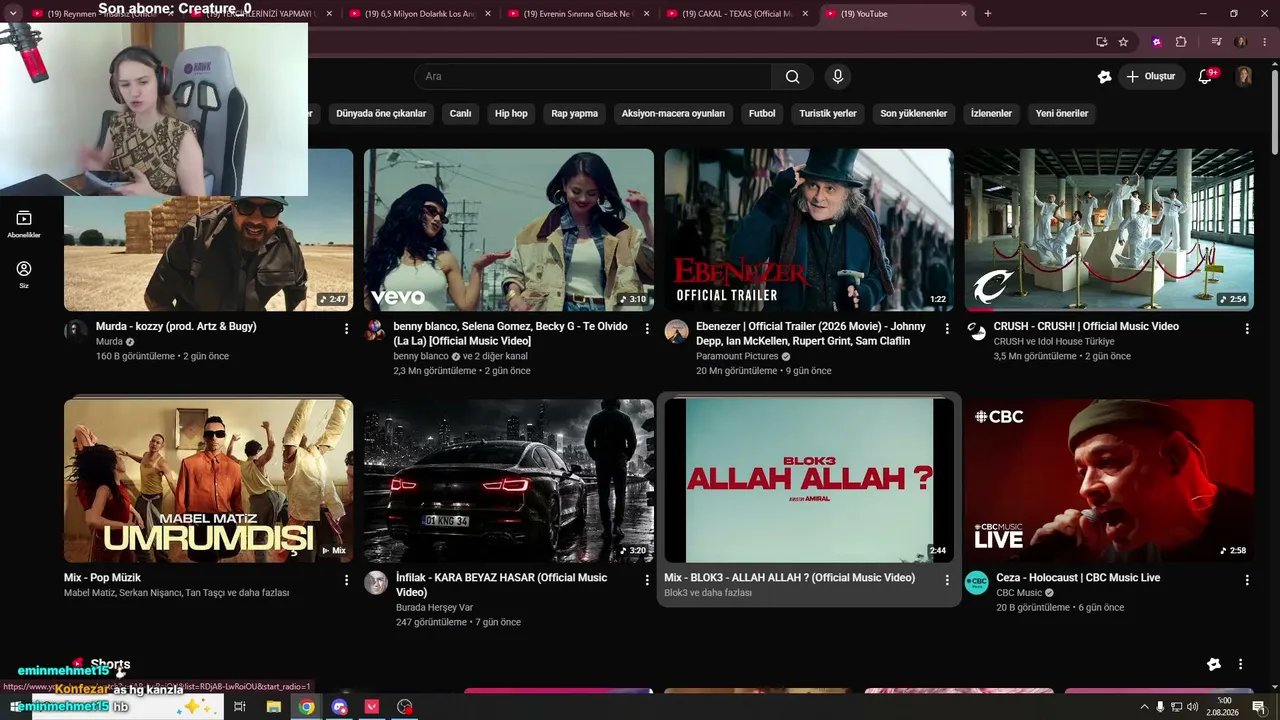Open options for Ebenezer trailer video
Screen dimensions: 1280x720
(947, 328)
